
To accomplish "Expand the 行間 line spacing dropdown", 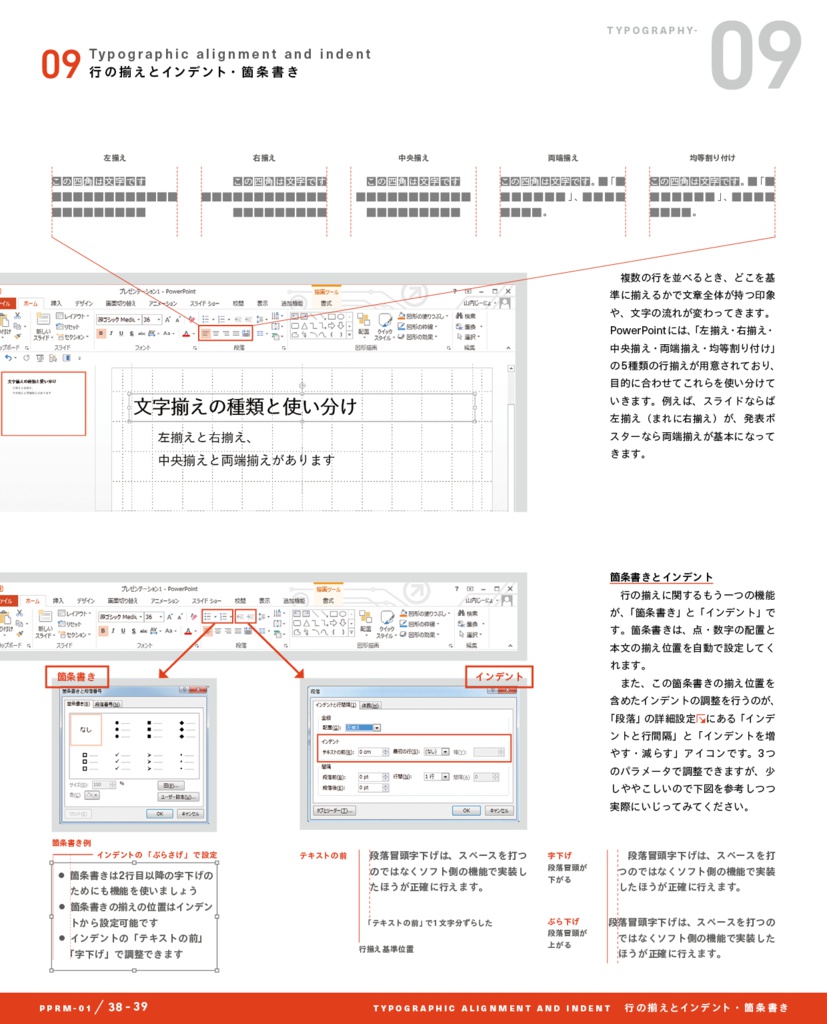I will pos(444,777).
